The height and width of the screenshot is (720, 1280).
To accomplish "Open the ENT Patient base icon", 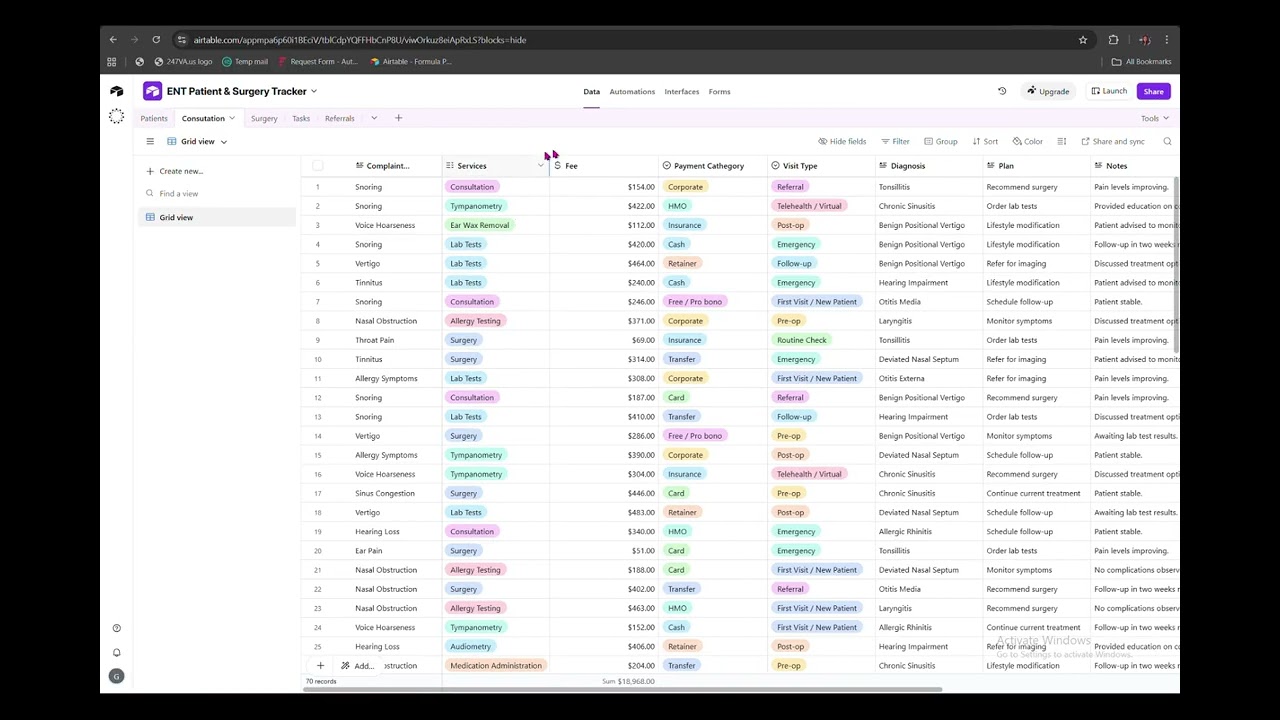I will [152, 91].
